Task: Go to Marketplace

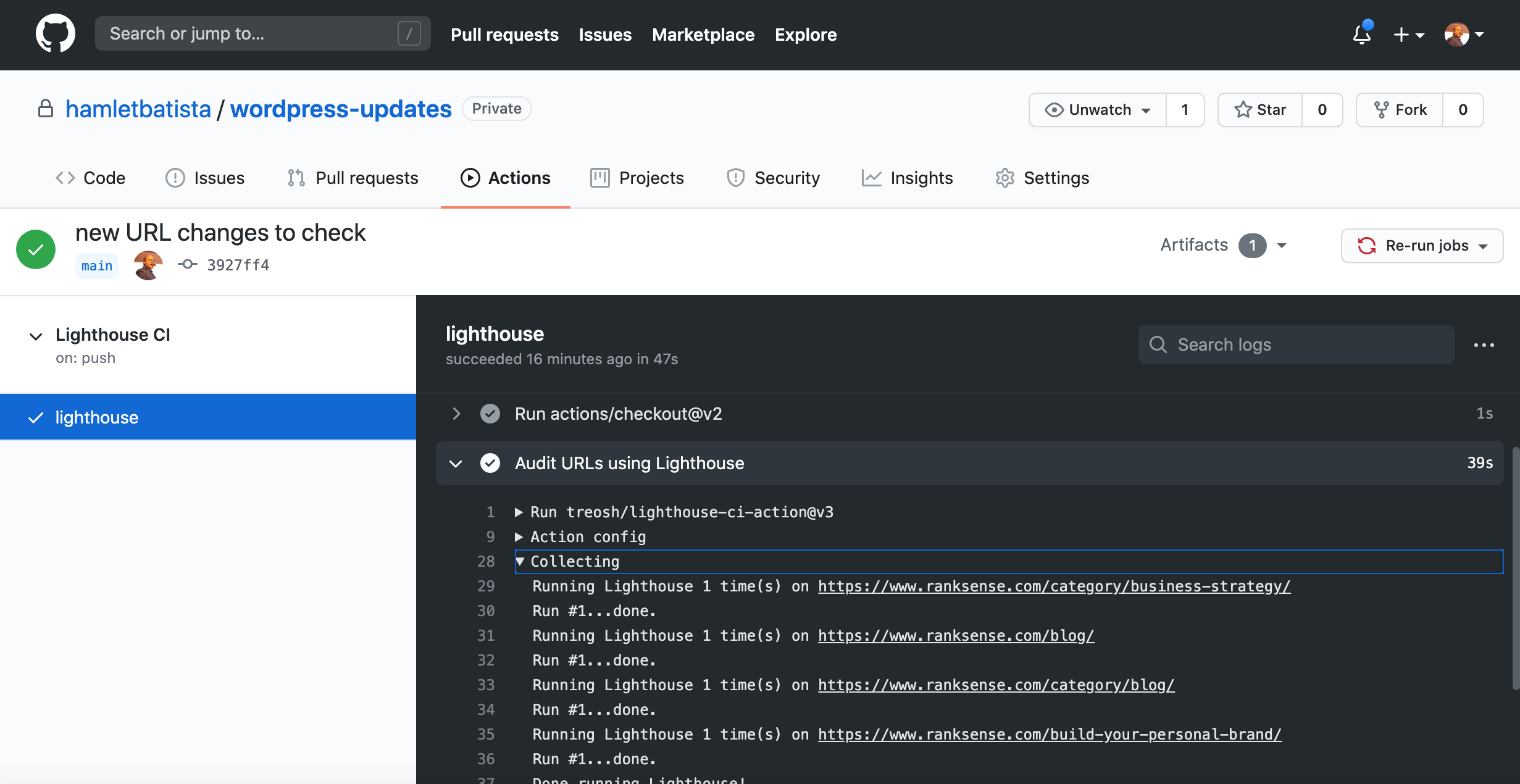Action: (x=703, y=35)
